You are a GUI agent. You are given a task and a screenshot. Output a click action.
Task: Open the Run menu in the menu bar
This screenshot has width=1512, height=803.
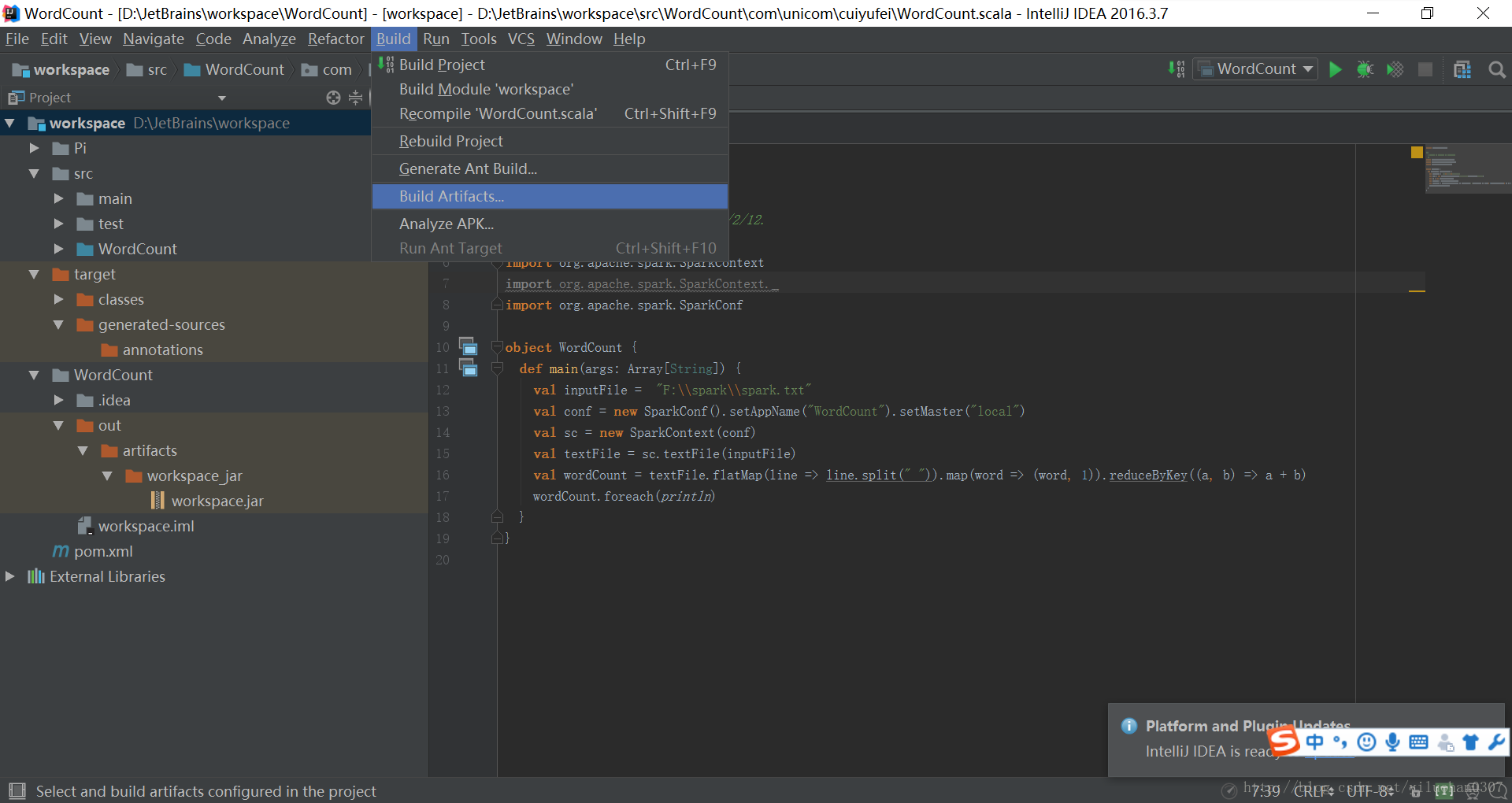click(x=435, y=39)
